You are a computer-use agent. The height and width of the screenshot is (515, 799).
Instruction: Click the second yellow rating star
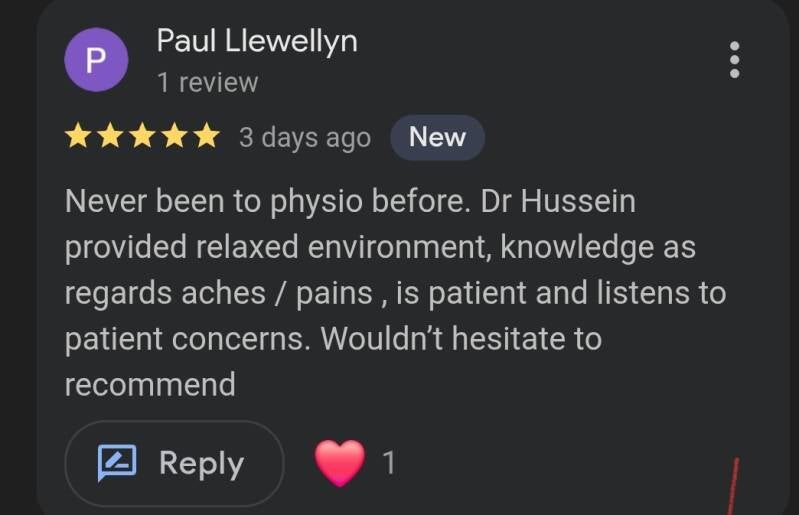110,137
